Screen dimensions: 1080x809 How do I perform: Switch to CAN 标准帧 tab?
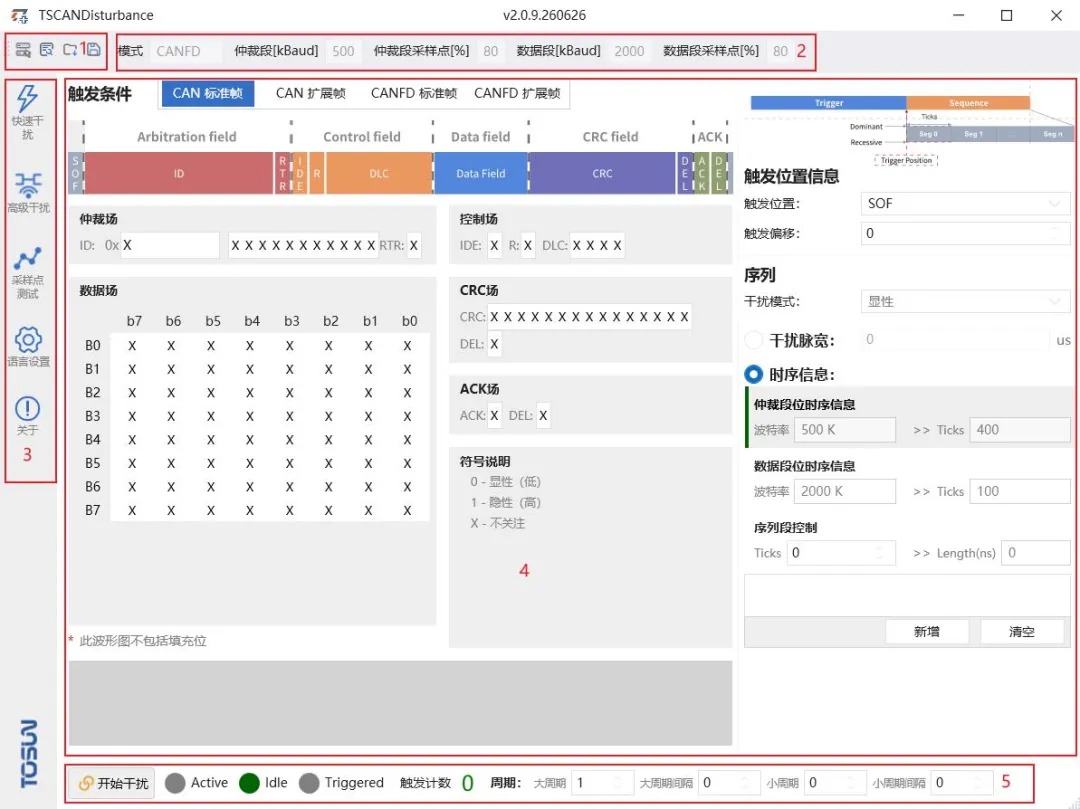[x=207, y=94]
